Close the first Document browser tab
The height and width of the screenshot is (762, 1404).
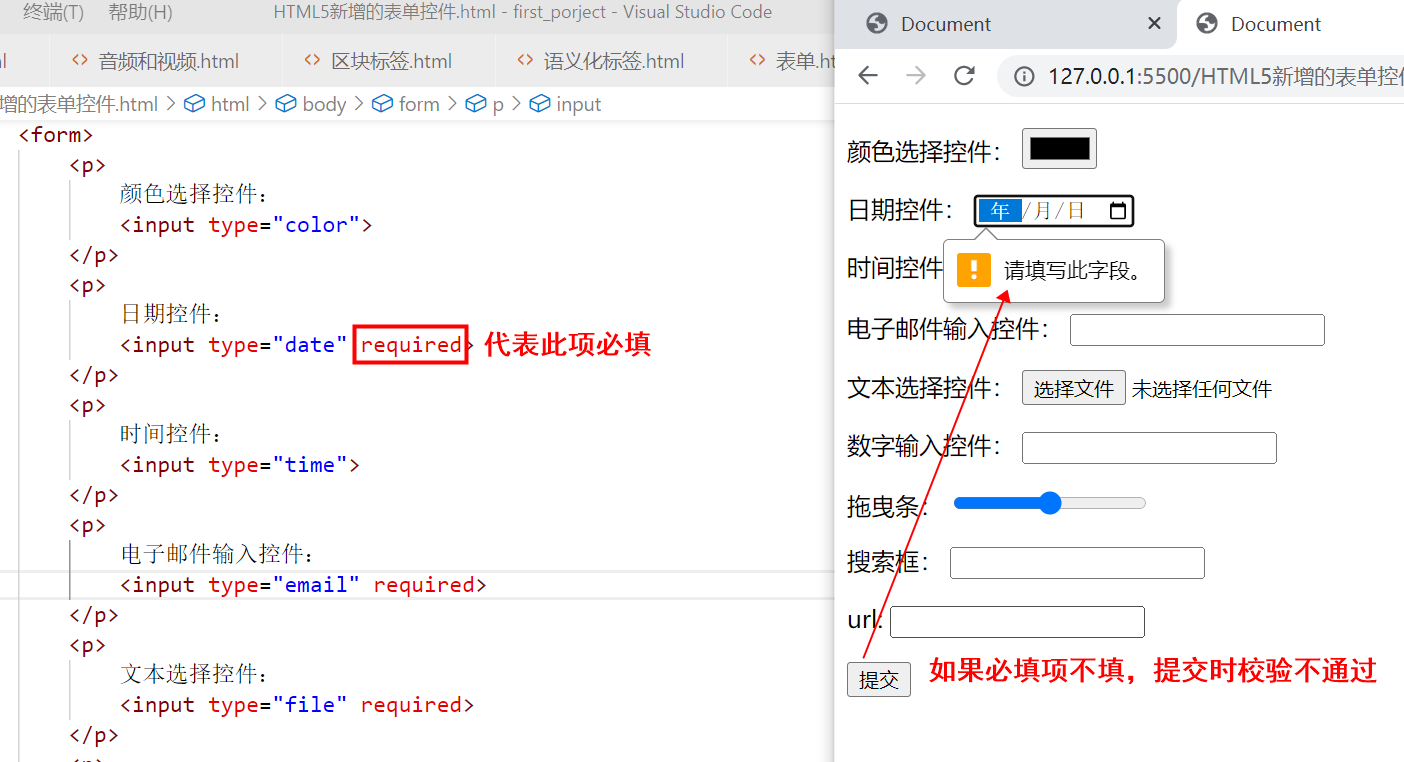(x=1154, y=23)
